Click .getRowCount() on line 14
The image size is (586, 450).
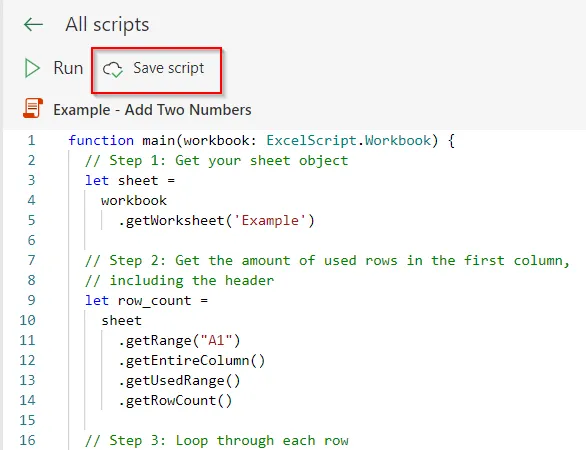175,400
